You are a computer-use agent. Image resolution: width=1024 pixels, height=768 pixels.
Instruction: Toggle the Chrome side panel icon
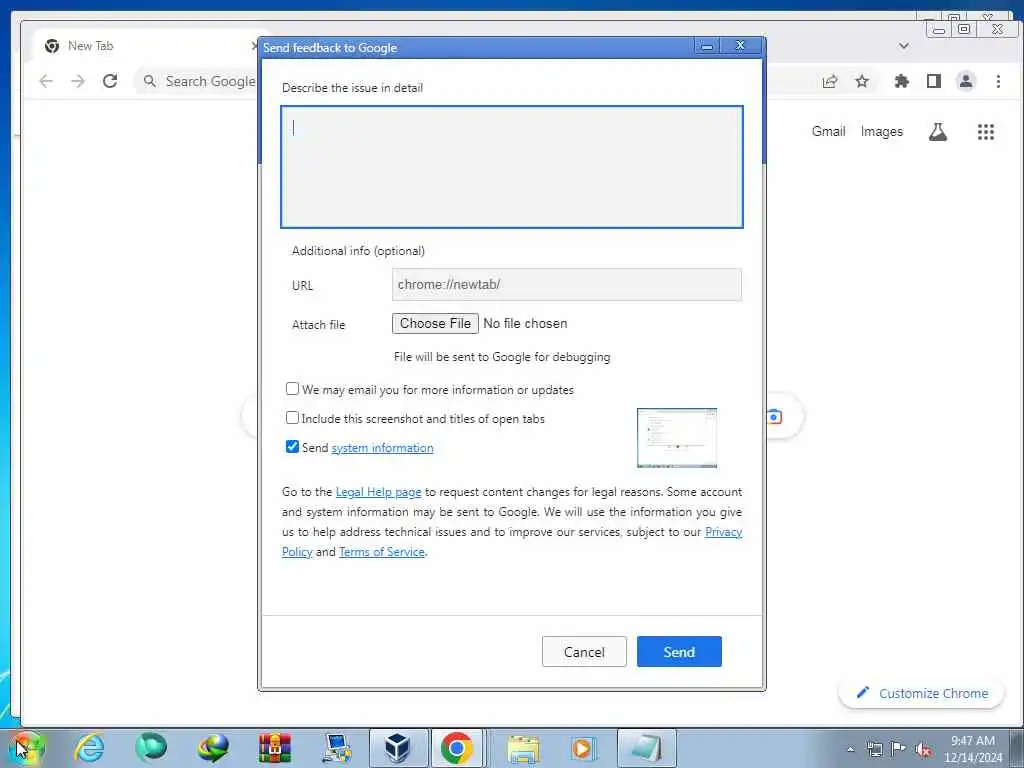[x=934, y=81]
